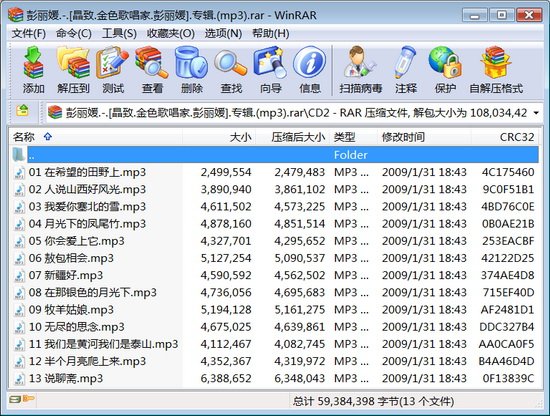This screenshot has height=416, width=550.
Task: Minimize the WinRAR window
Action: coord(475,15)
